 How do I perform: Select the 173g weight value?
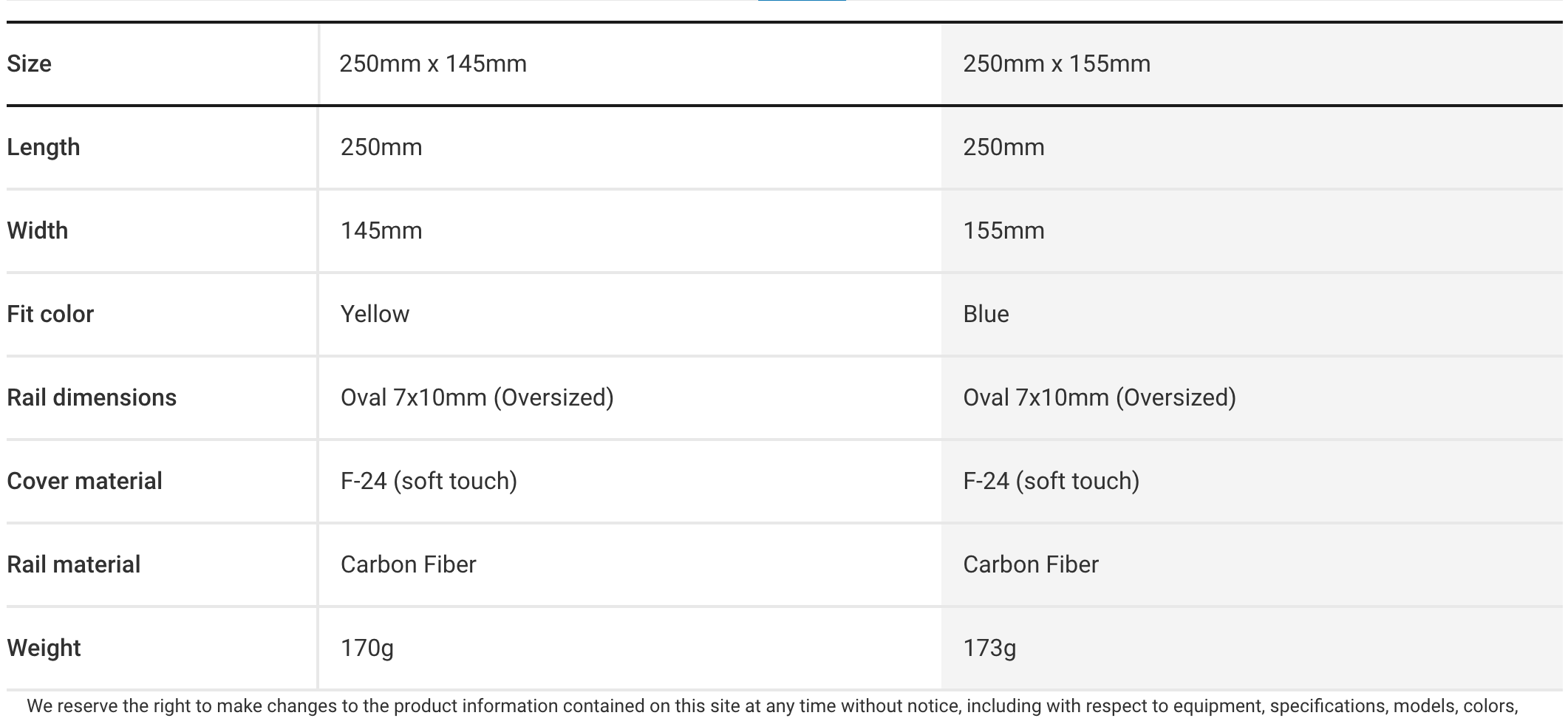pyautogui.click(x=989, y=648)
